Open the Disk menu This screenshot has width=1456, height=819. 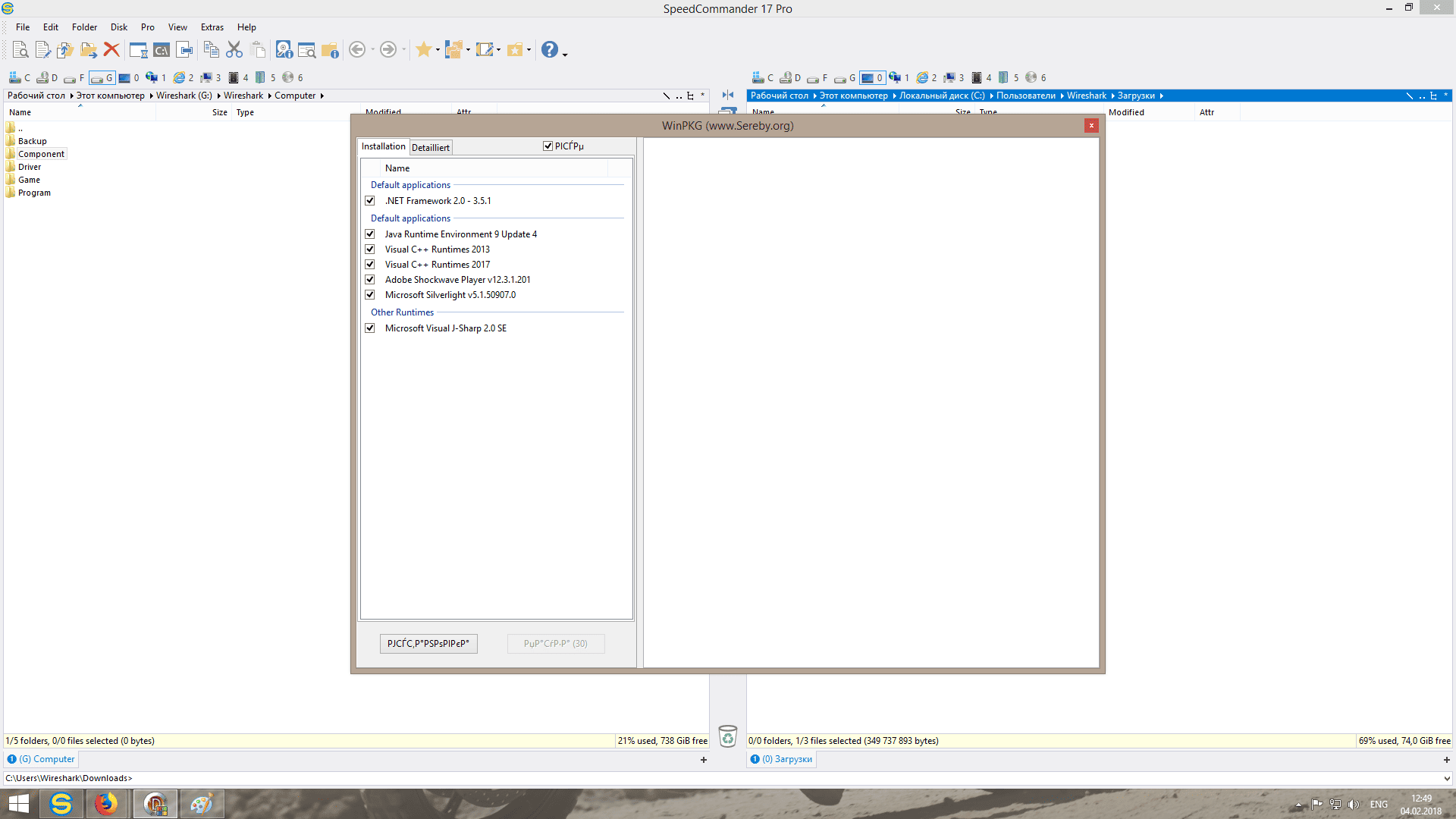(x=119, y=27)
